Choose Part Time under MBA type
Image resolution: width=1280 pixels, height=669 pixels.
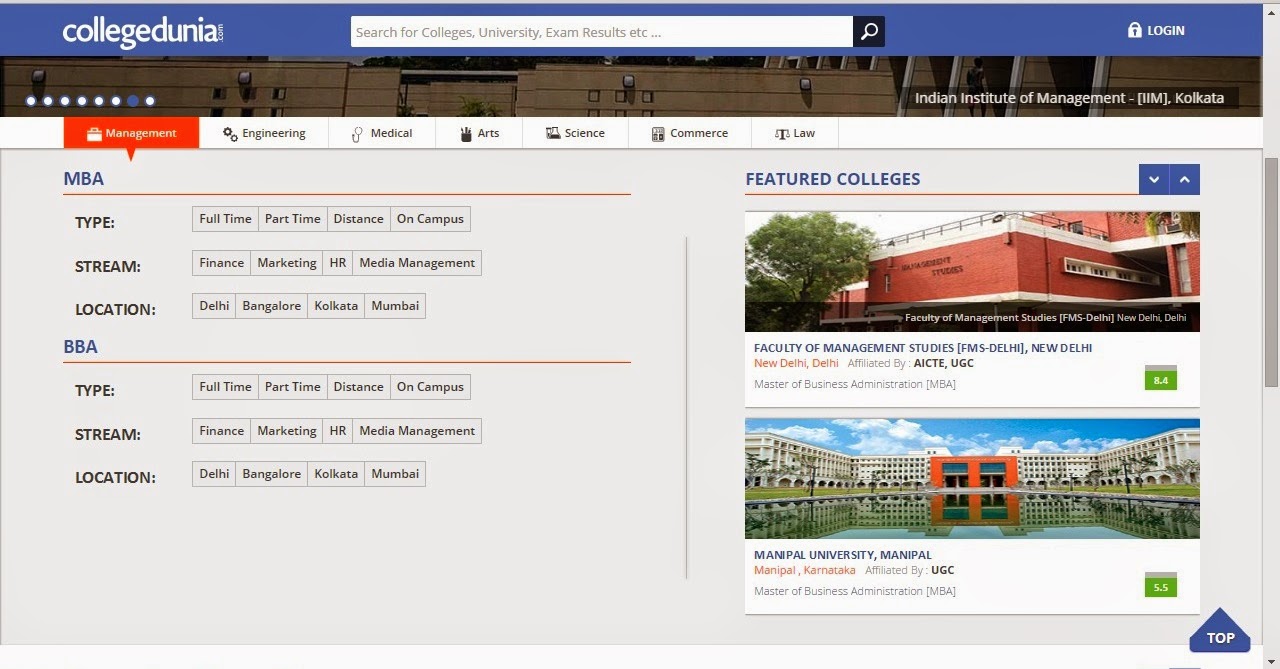(x=292, y=219)
